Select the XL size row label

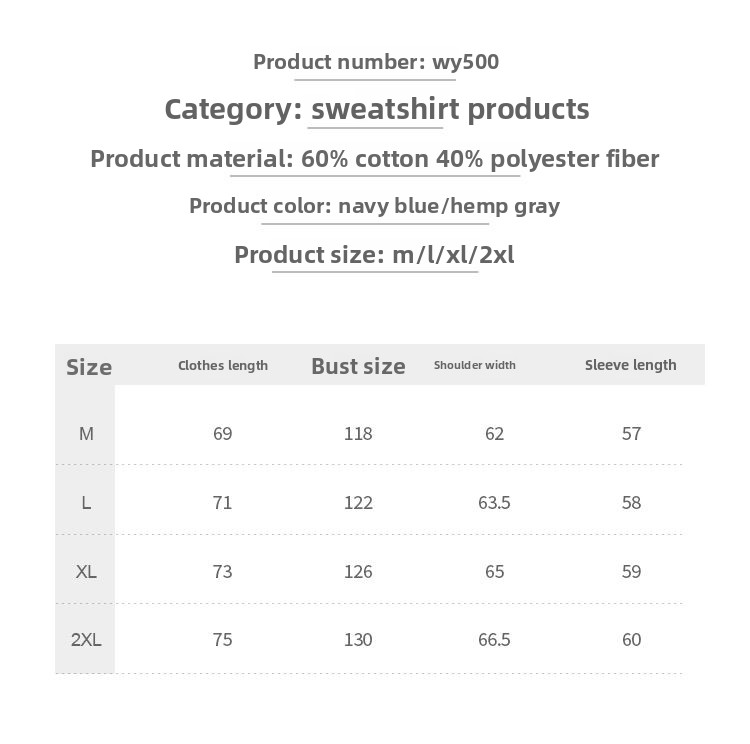click(x=87, y=572)
